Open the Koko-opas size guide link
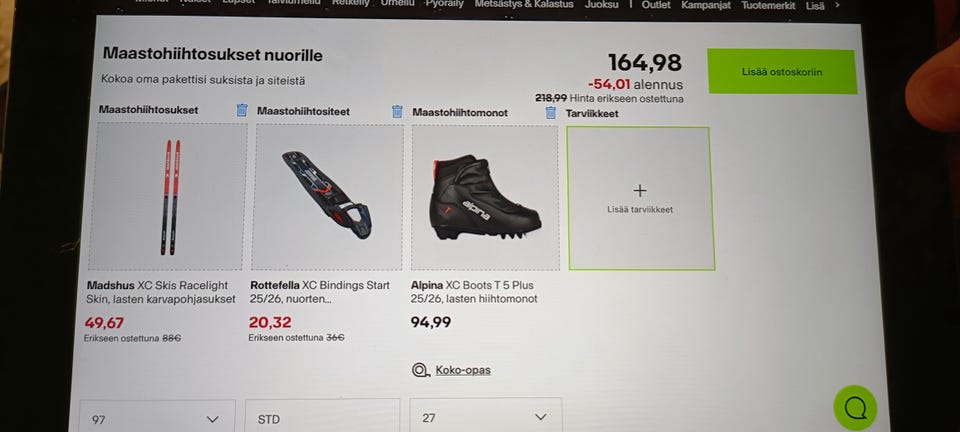Image resolution: width=960 pixels, height=432 pixels. click(x=463, y=370)
